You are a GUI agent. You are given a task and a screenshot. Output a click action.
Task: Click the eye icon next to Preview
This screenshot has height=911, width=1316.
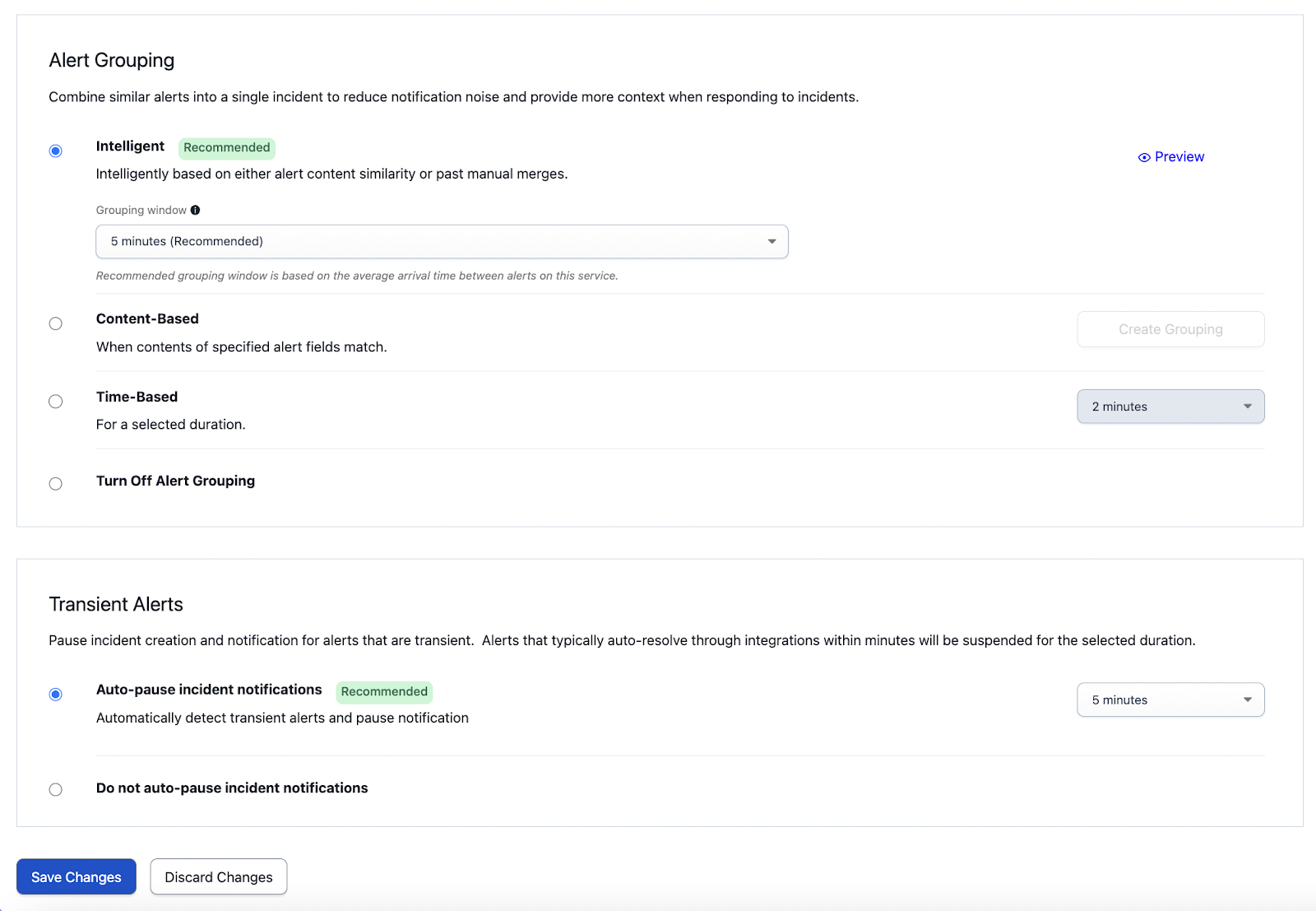pos(1143,157)
